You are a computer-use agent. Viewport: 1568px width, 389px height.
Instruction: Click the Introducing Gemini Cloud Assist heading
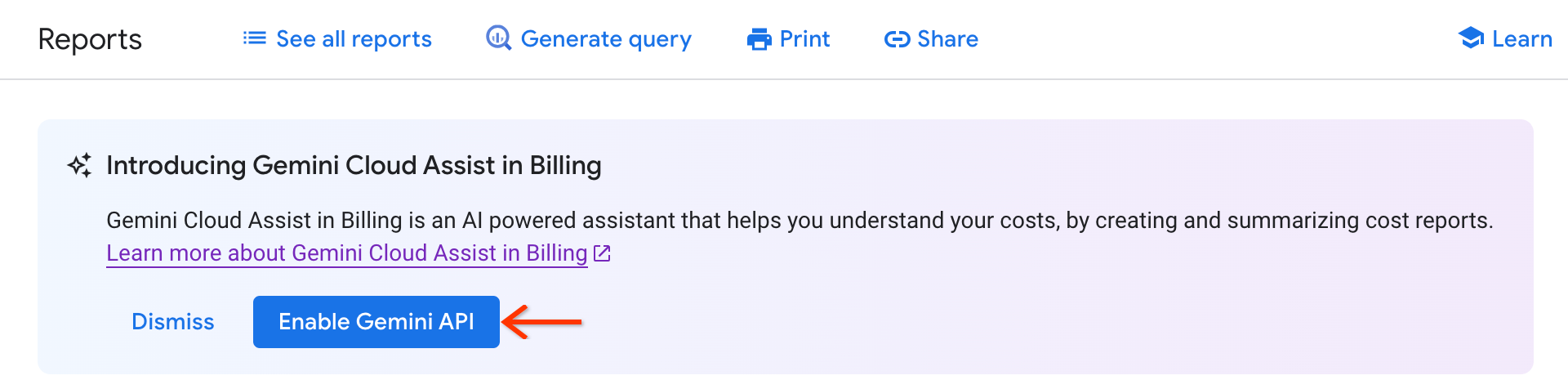[354, 166]
